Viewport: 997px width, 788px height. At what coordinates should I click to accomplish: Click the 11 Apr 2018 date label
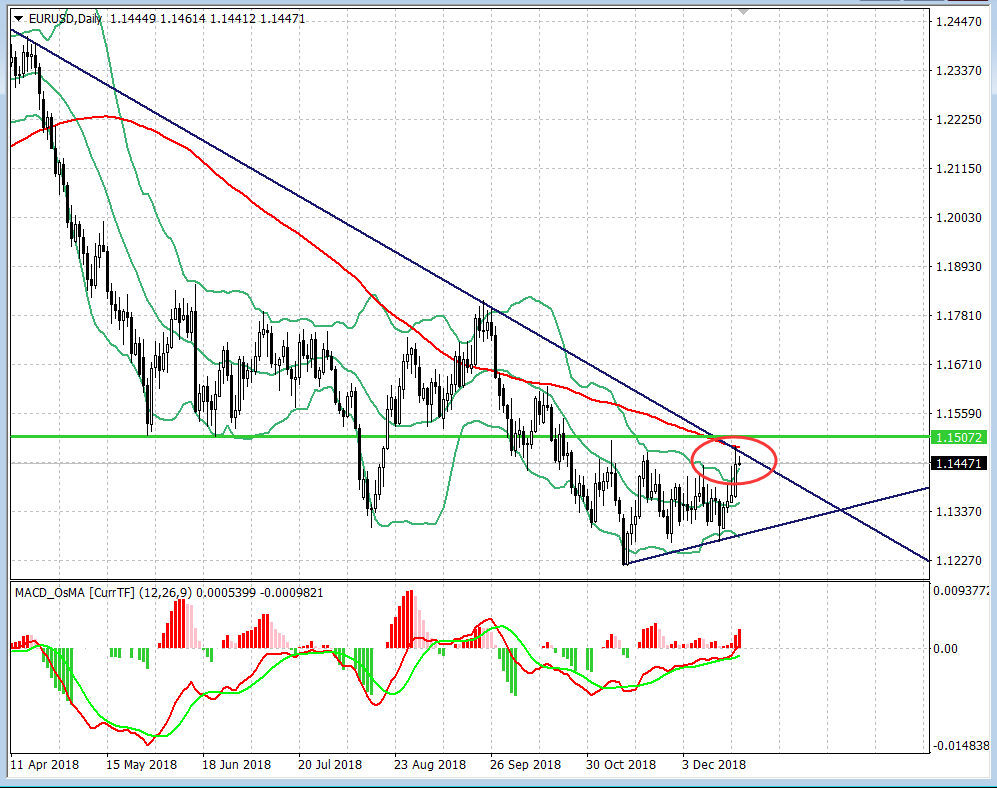pos(45,764)
